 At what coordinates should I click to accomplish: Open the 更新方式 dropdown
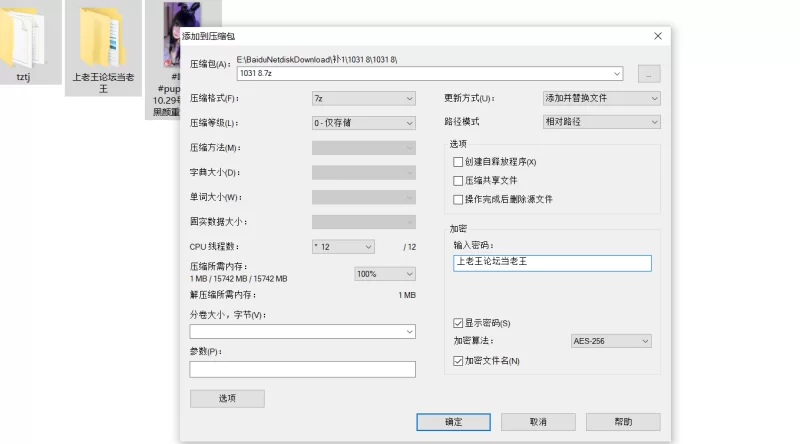click(x=600, y=98)
